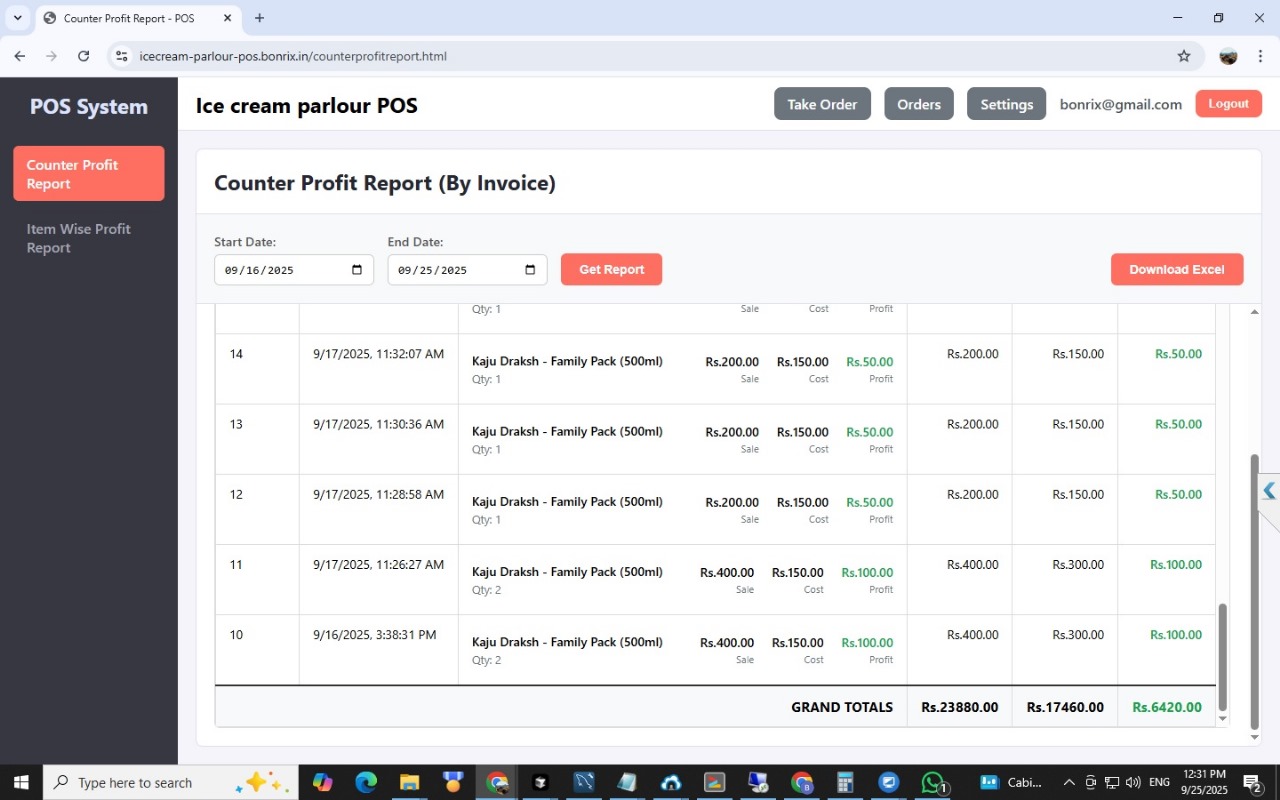Click the Get Report button
1280x800 pixels.
tap(611, 269)
